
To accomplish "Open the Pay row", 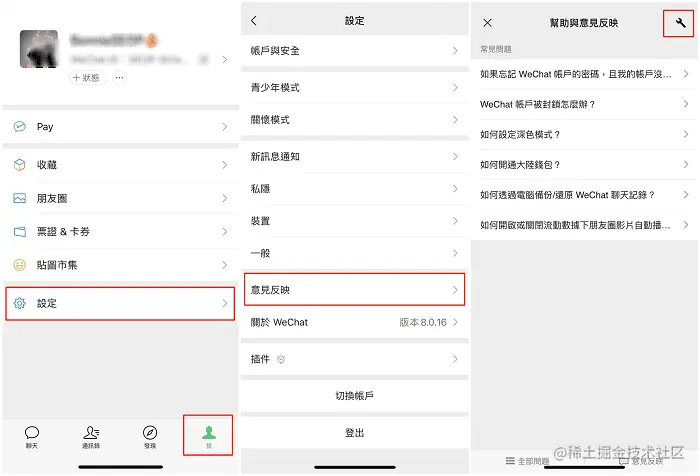I will [x=121, y=126].
